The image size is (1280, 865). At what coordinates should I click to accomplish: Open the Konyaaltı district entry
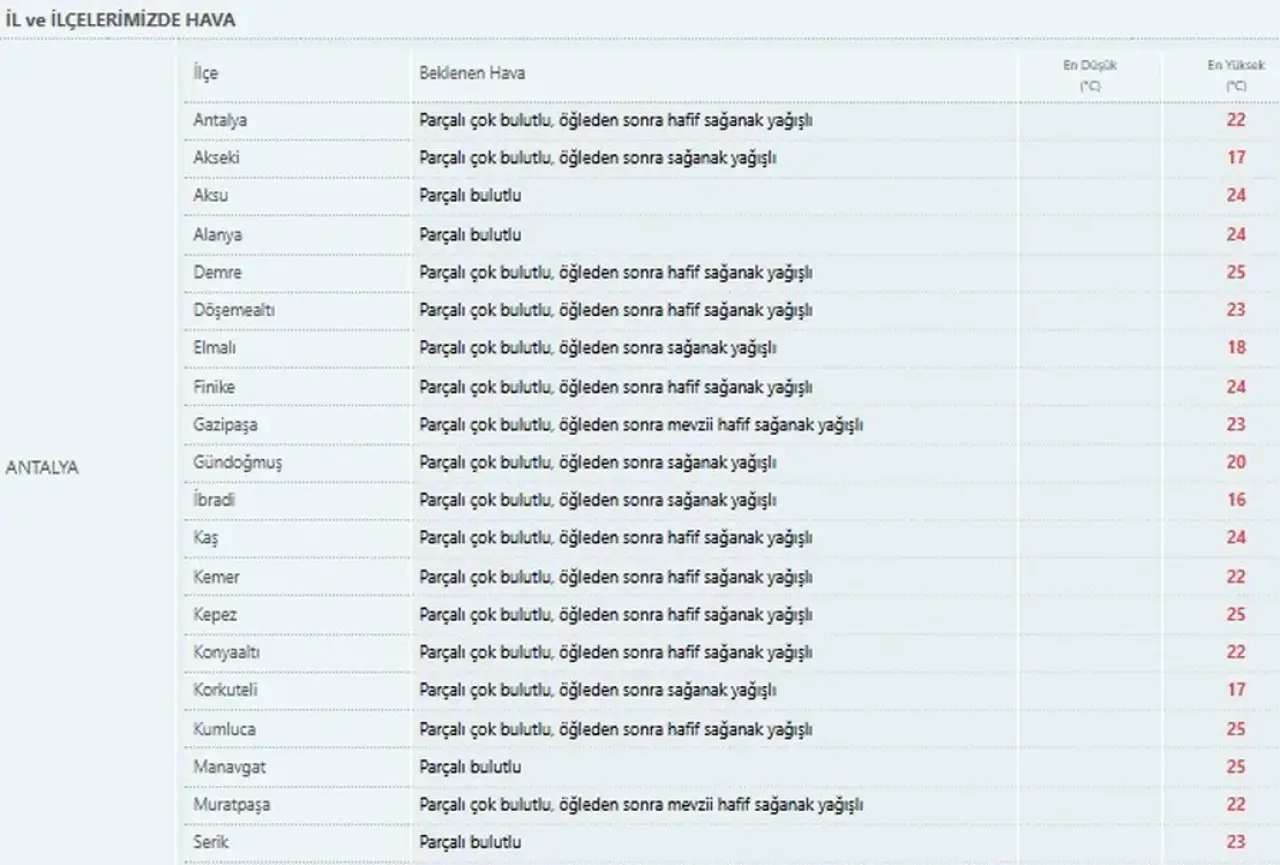tap(227, 652)
